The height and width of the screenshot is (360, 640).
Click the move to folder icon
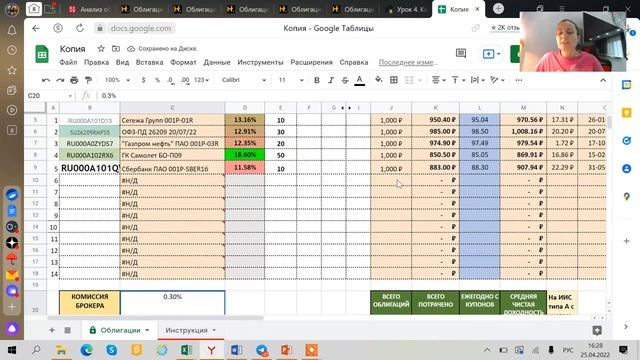(x=116, y=49)
